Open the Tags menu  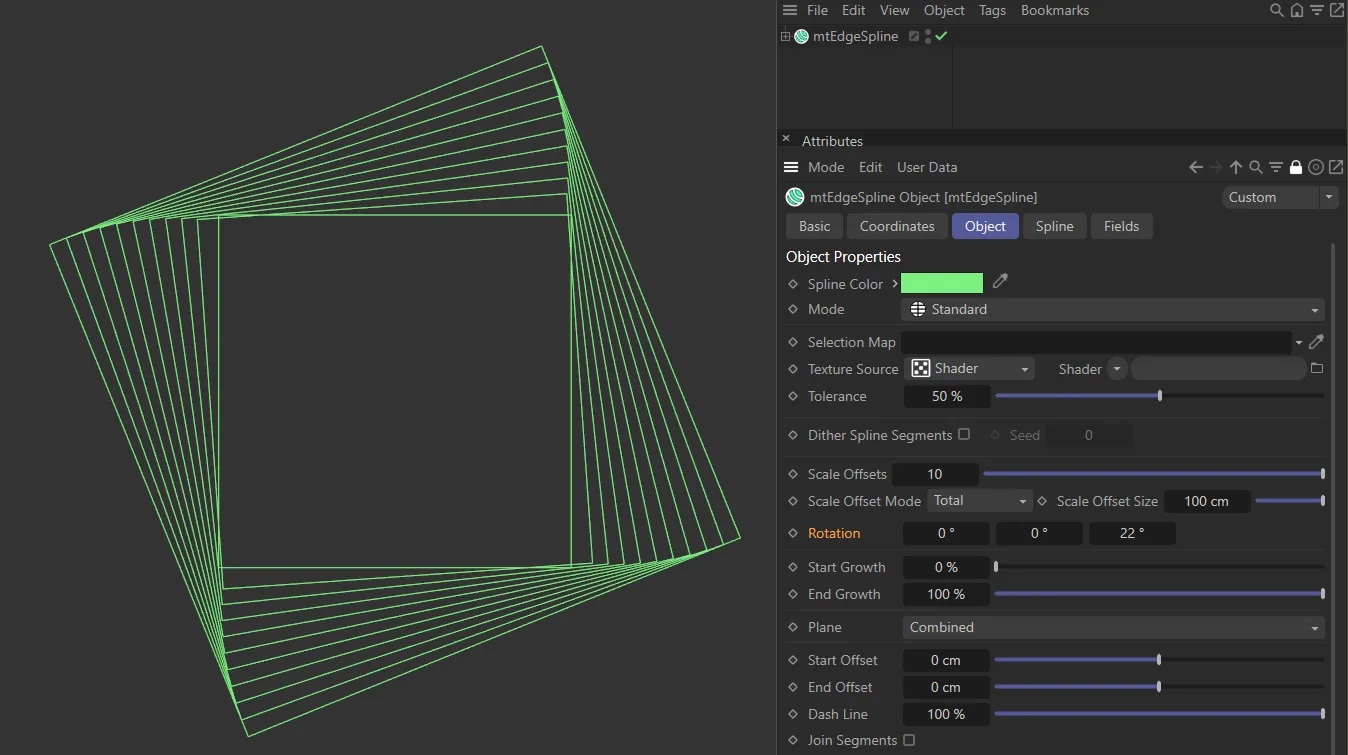point(992,10)
